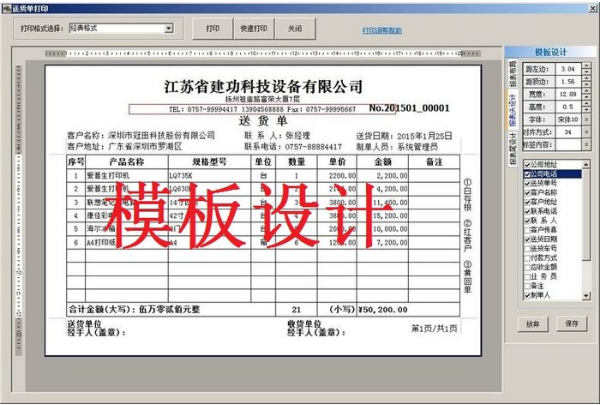Screen dimensions: 603x406
Task: Open the 字体 picker button beside 宋体10
Action: pyautogui.click(x=586, y=120)
